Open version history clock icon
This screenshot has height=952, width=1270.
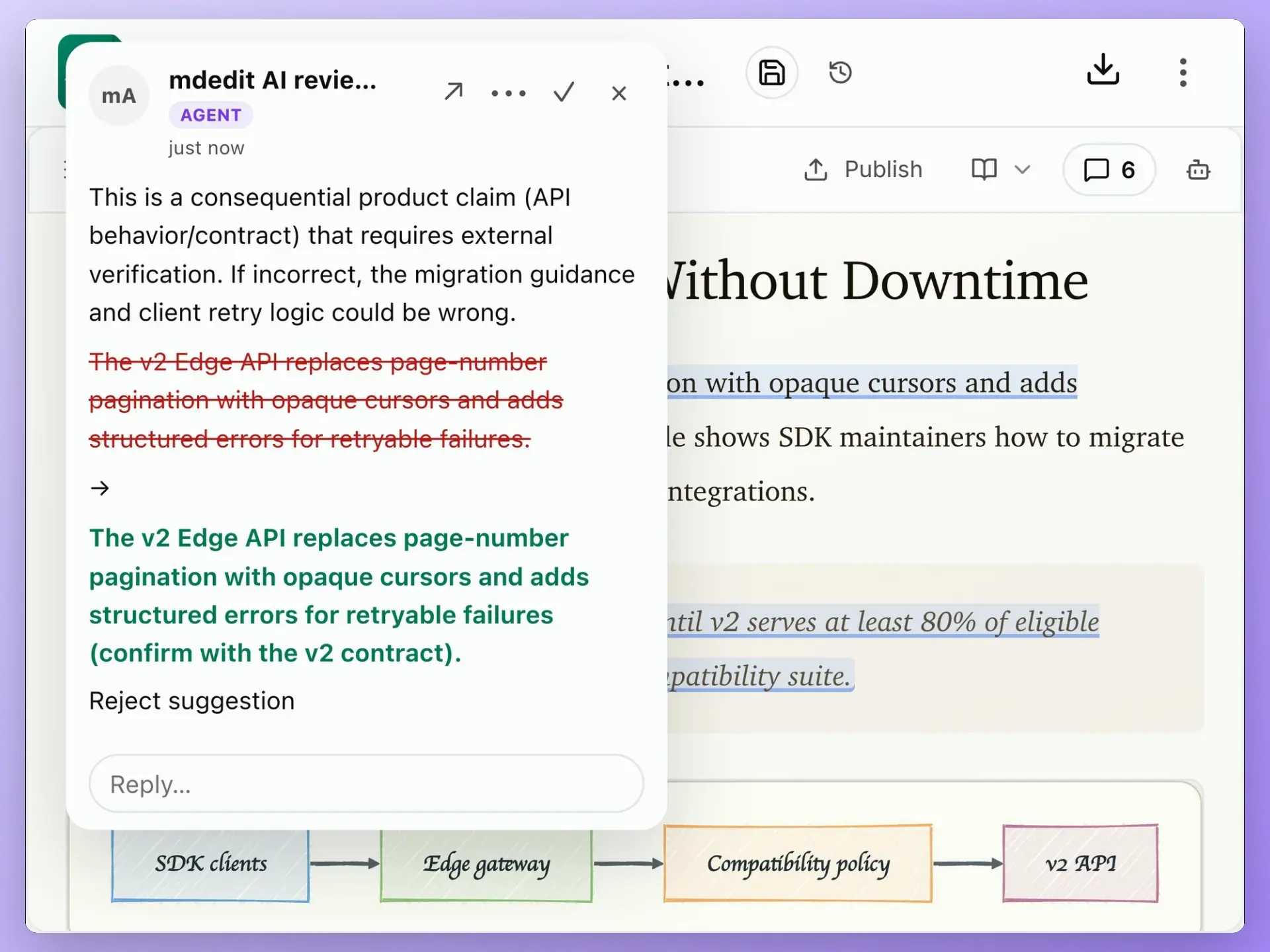tap(840, 72)
